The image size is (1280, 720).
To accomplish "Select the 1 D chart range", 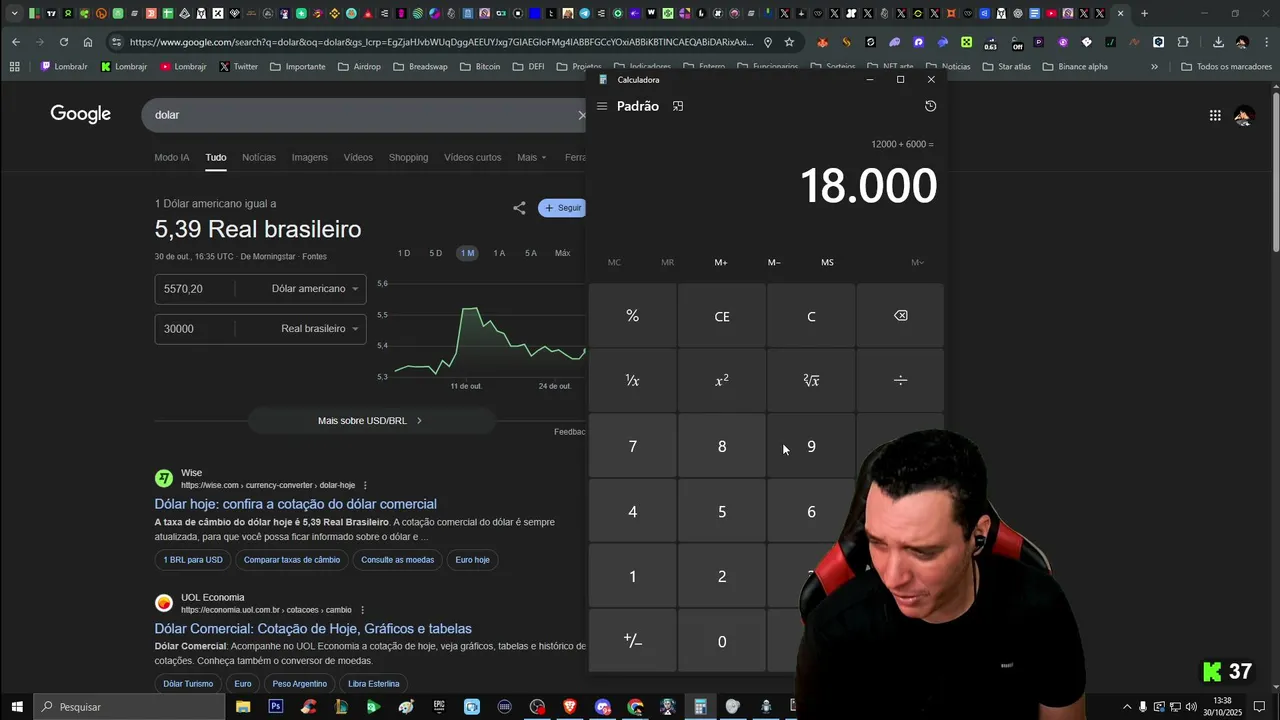I will (404, 253).
